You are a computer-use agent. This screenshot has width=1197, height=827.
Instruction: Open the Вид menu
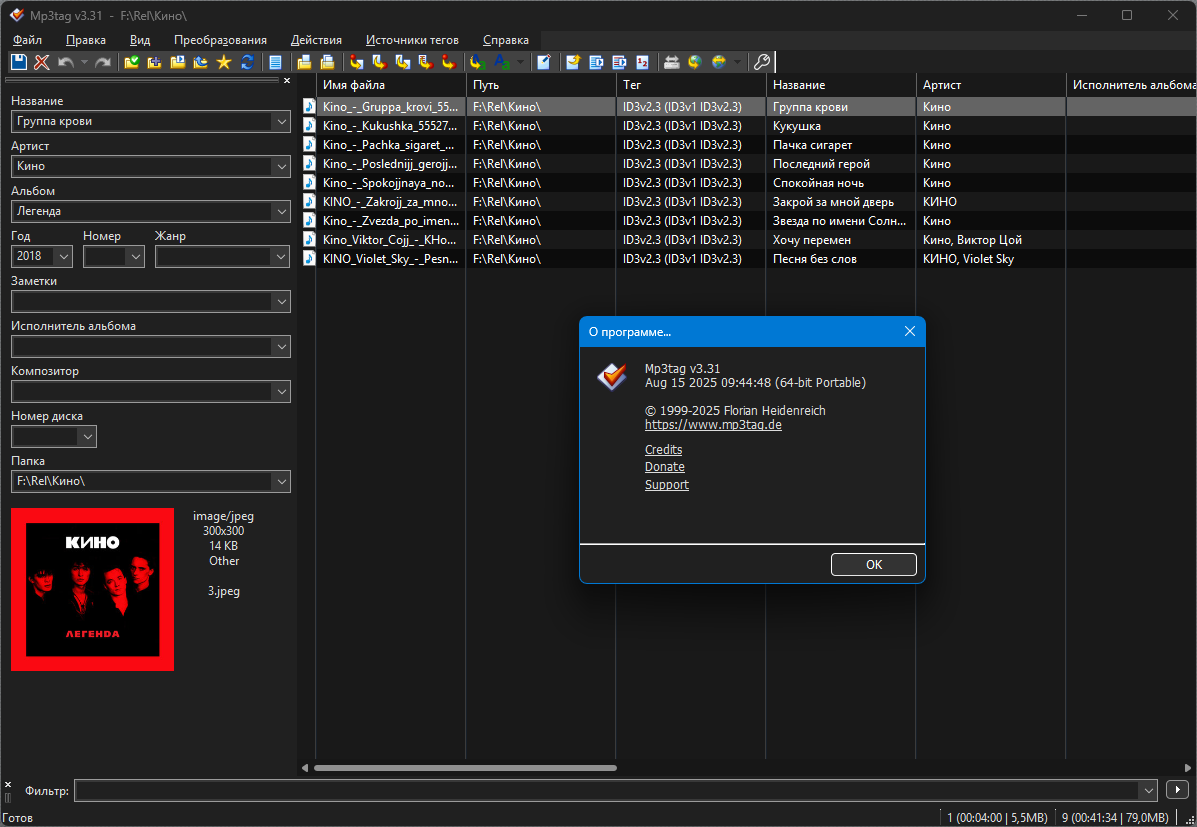pyautogui.click(x=140, y=40)
